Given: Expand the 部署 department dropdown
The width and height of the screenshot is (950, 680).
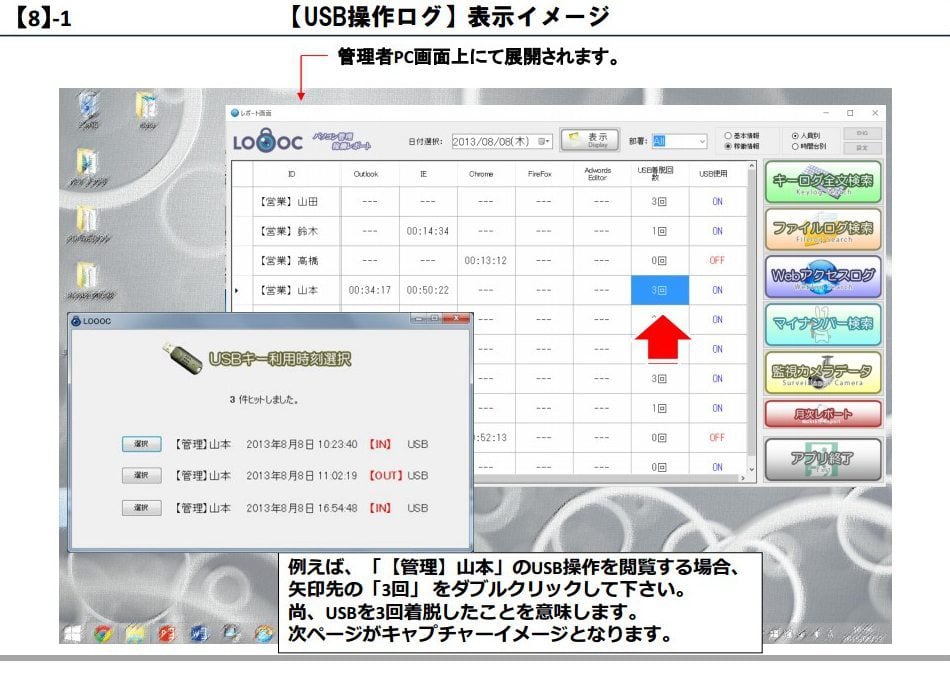Looking at the screenshot, I should [x=702, y=141].
